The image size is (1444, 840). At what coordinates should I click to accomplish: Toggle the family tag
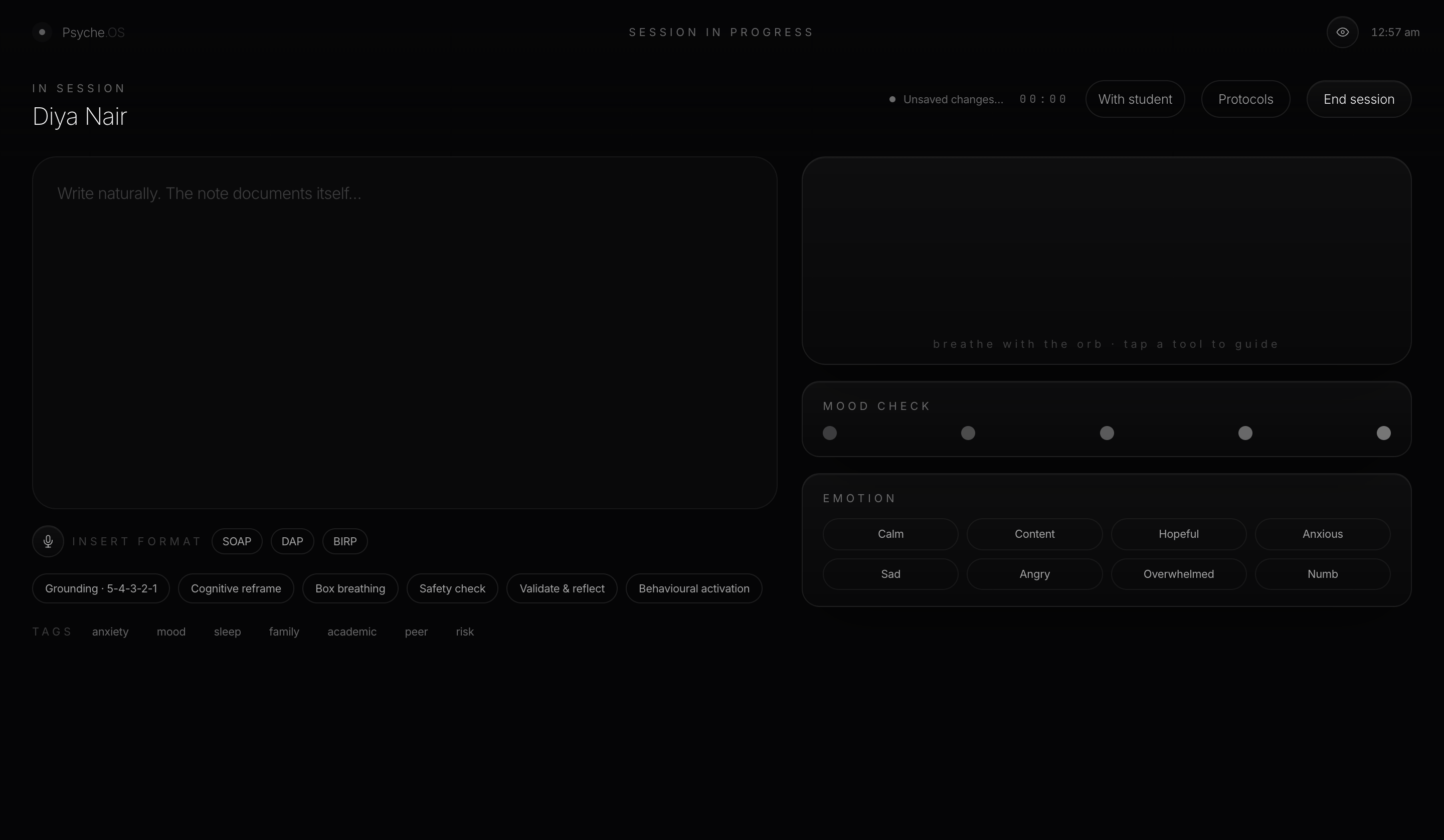point(284,631)
